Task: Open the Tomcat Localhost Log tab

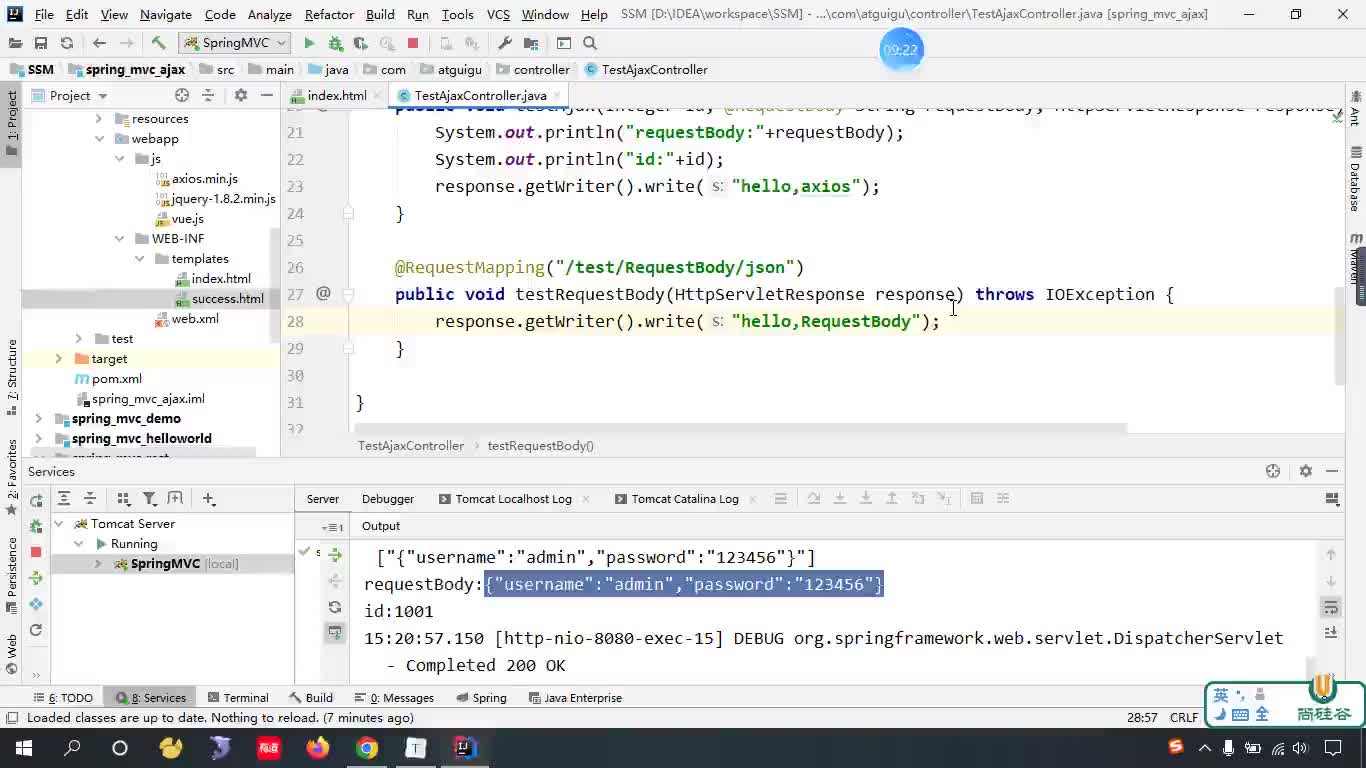Action: tap(513, 499)
